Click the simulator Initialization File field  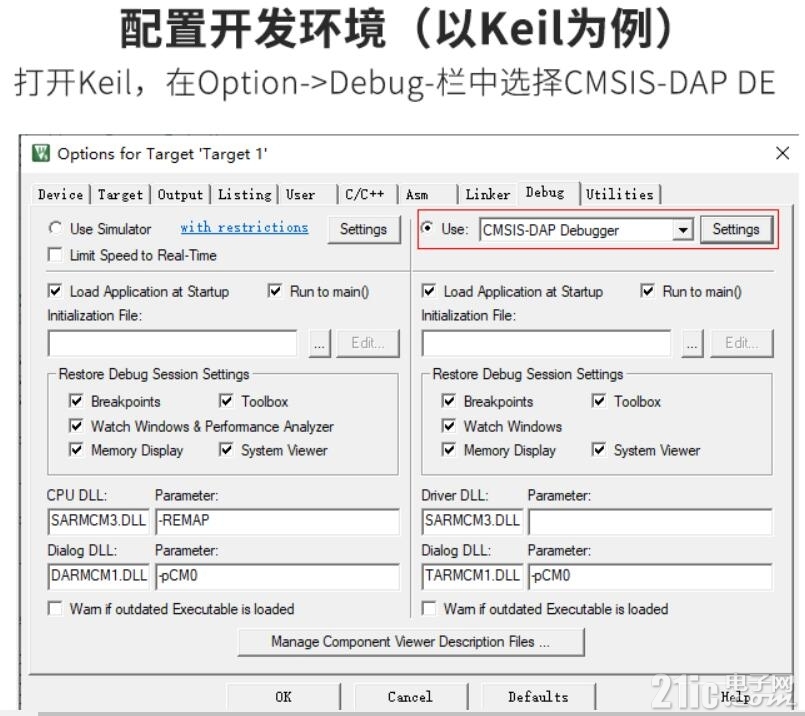pos(172,343)
